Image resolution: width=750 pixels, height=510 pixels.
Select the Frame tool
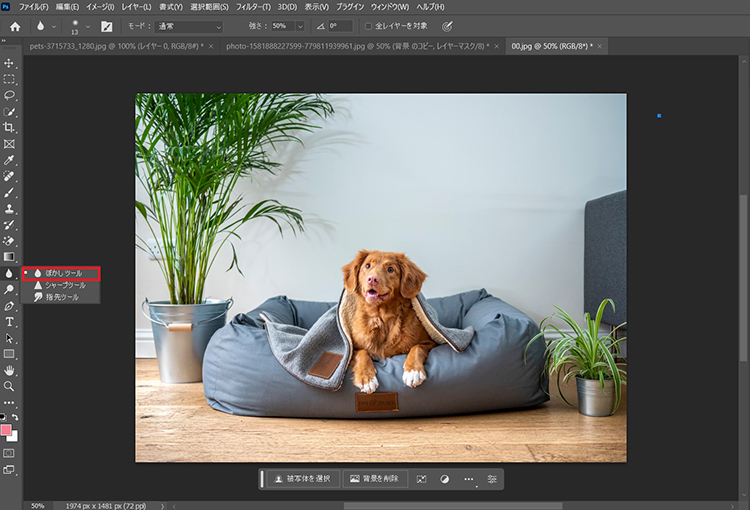click(9, 144)
